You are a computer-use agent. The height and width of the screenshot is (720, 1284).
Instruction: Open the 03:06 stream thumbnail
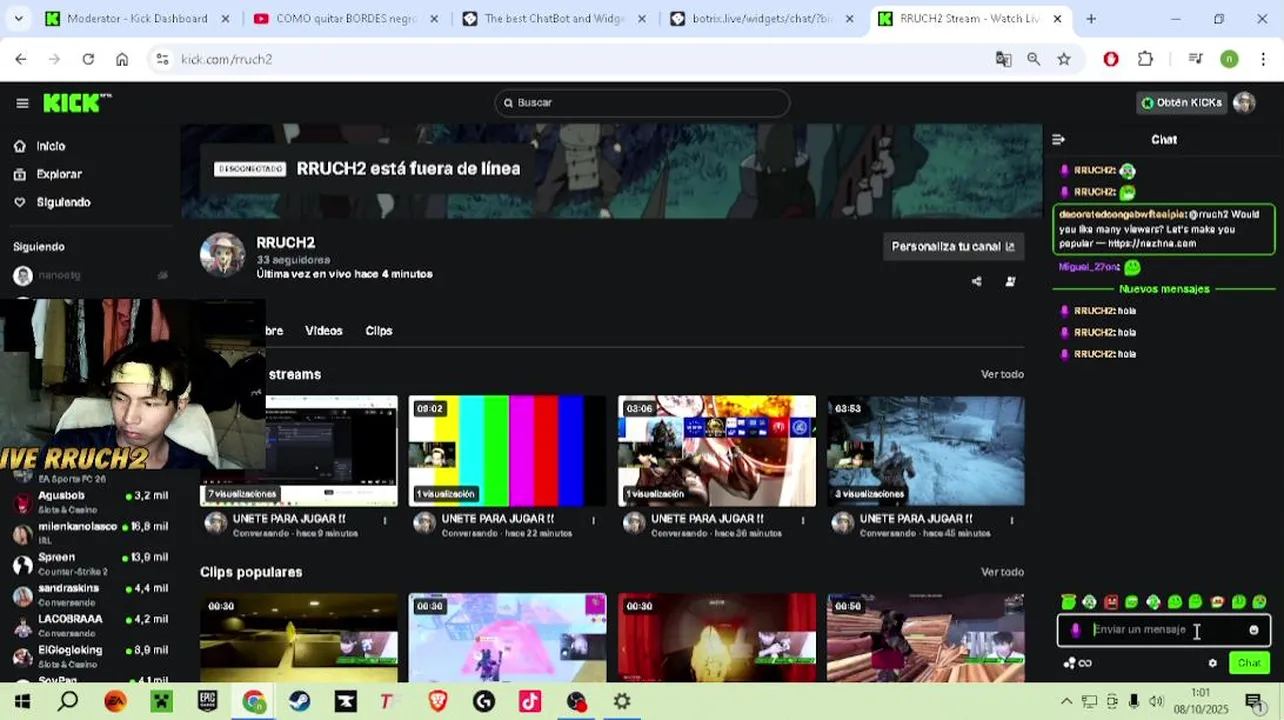(717, 451)
